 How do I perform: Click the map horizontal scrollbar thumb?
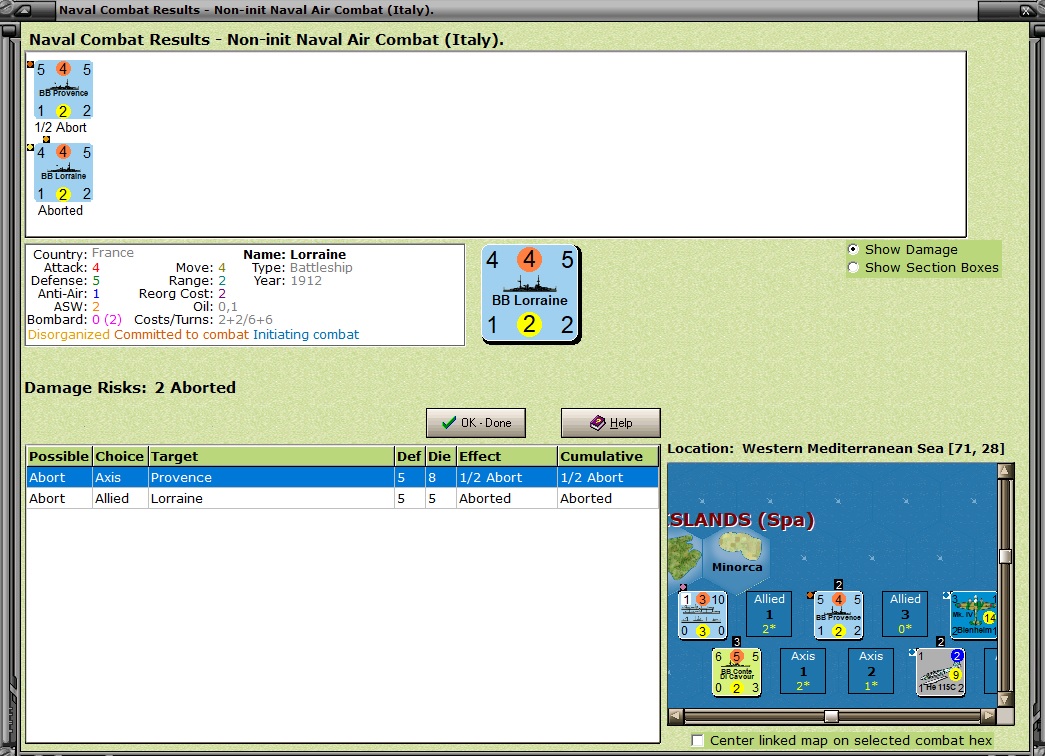click(x=831, y=716)
